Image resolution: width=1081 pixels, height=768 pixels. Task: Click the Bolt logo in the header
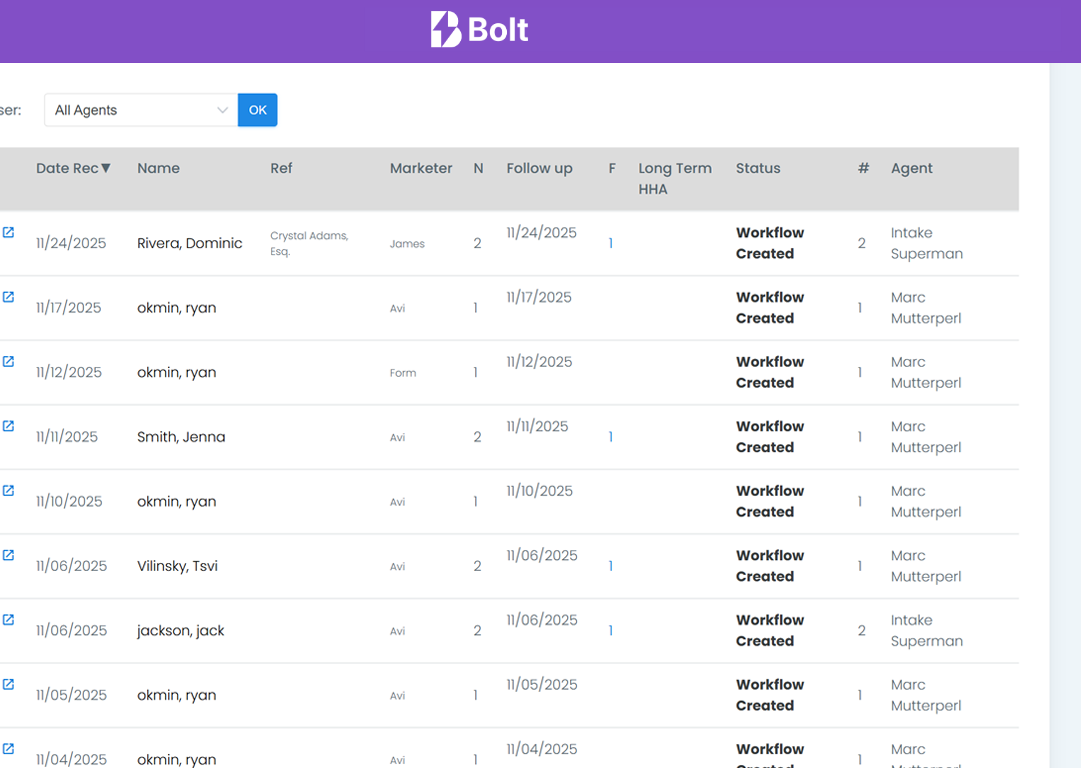[x=478, y=30]
